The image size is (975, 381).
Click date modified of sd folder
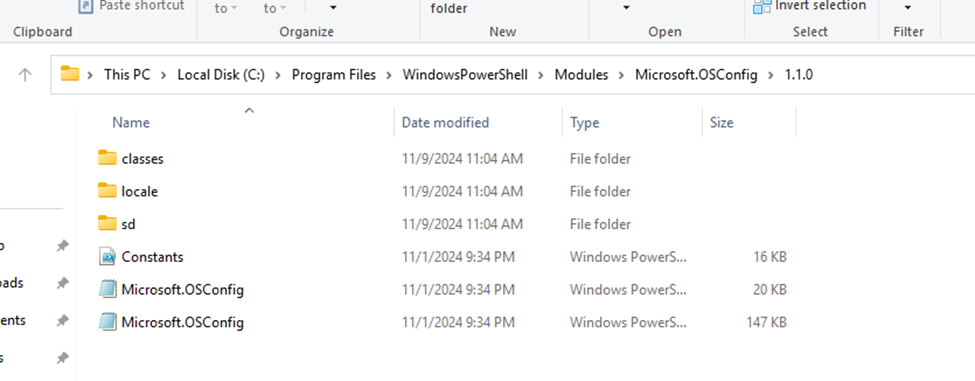click(462, 224)
